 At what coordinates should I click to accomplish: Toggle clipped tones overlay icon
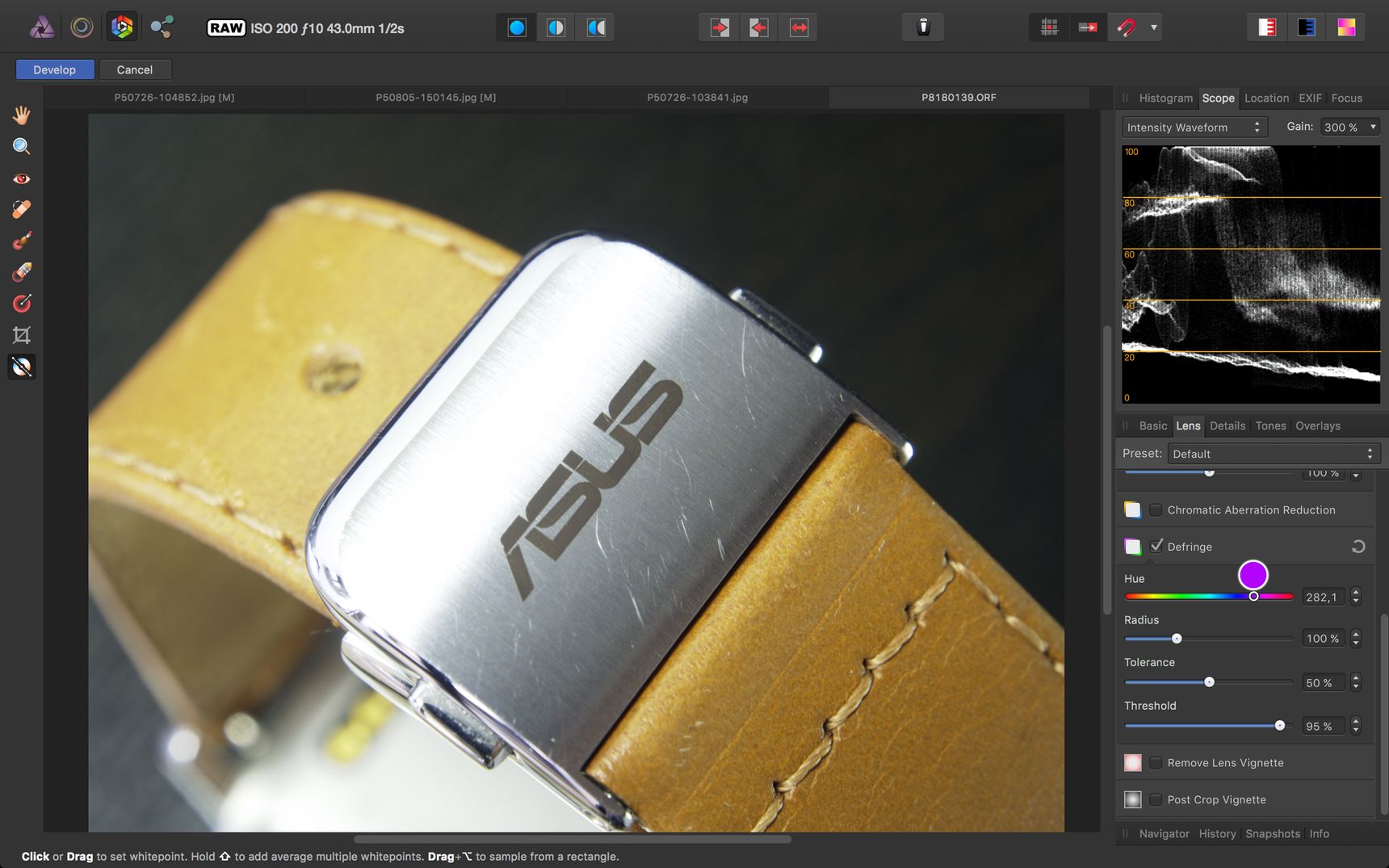pos(1346,27)
